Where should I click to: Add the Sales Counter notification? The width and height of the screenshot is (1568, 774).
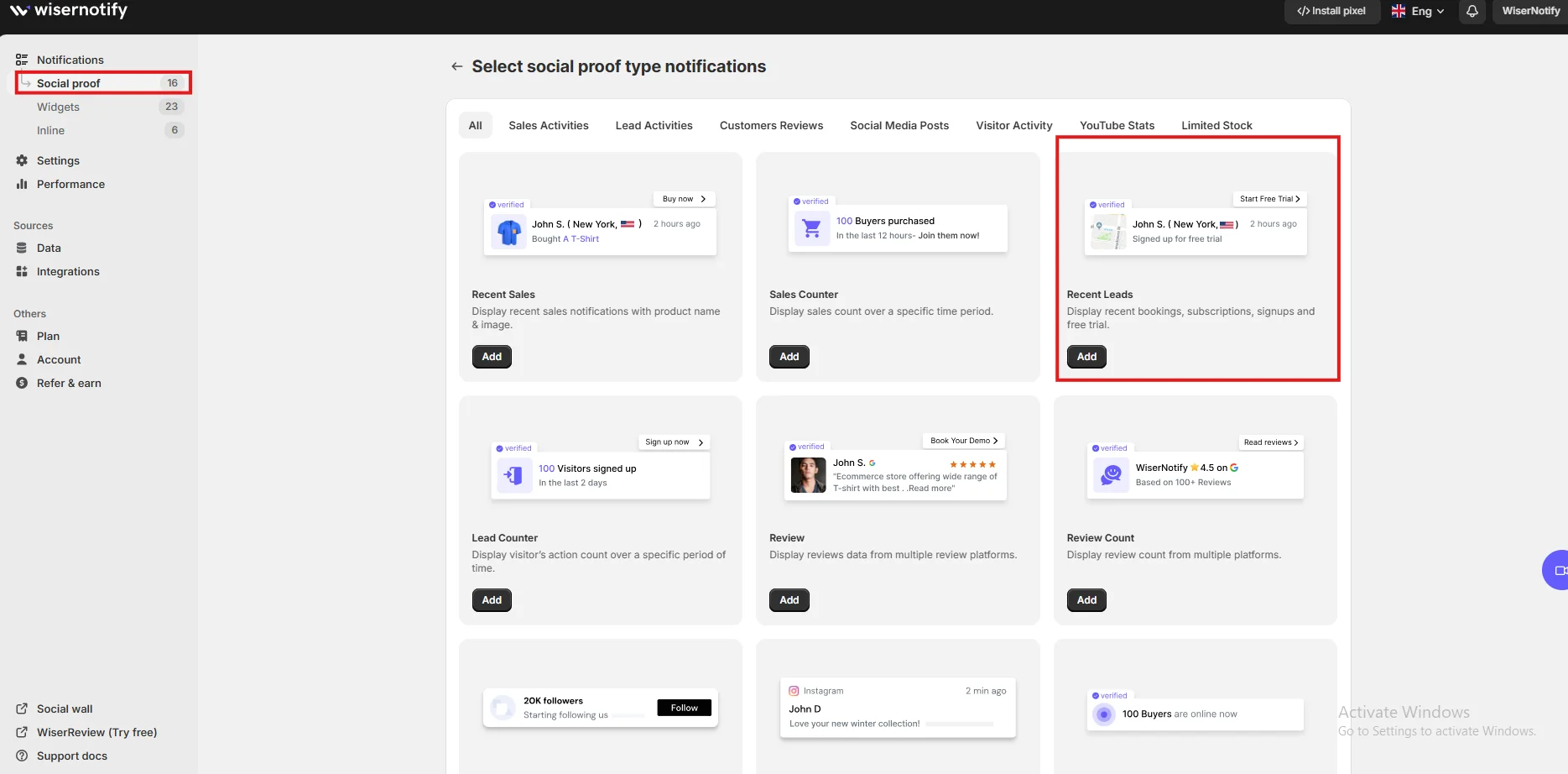789,357
